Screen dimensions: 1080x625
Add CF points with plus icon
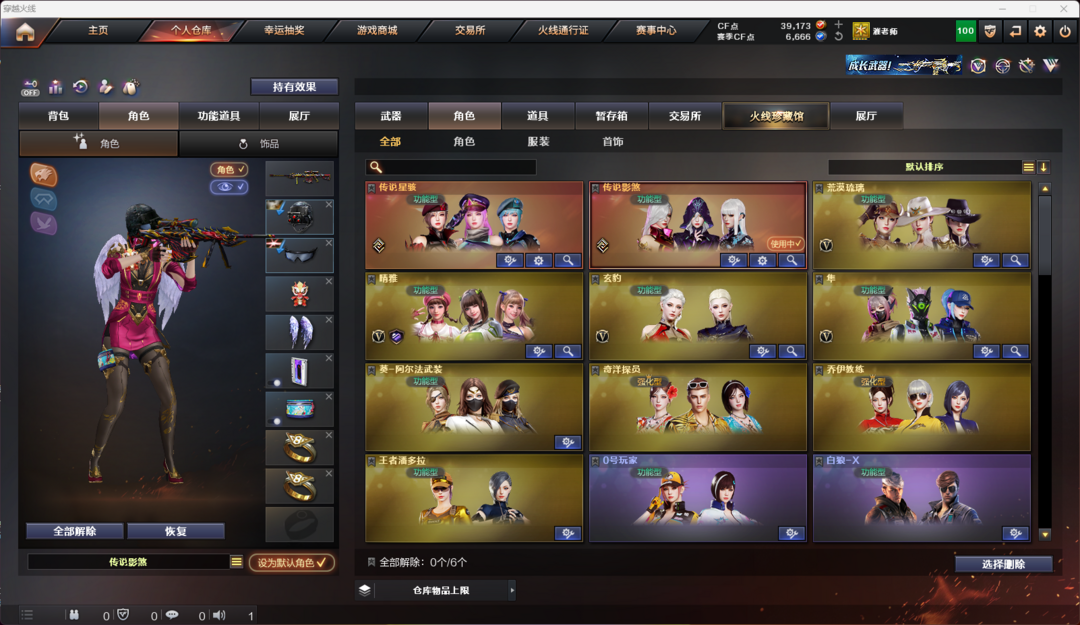(838, 25)
